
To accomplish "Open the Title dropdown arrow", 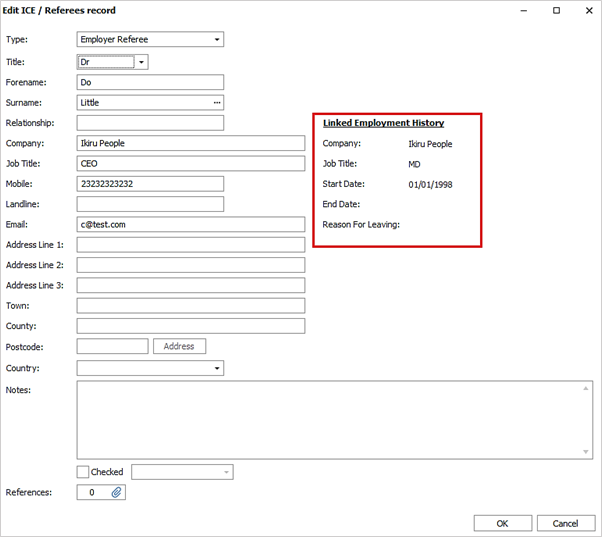I will [141, 62].
